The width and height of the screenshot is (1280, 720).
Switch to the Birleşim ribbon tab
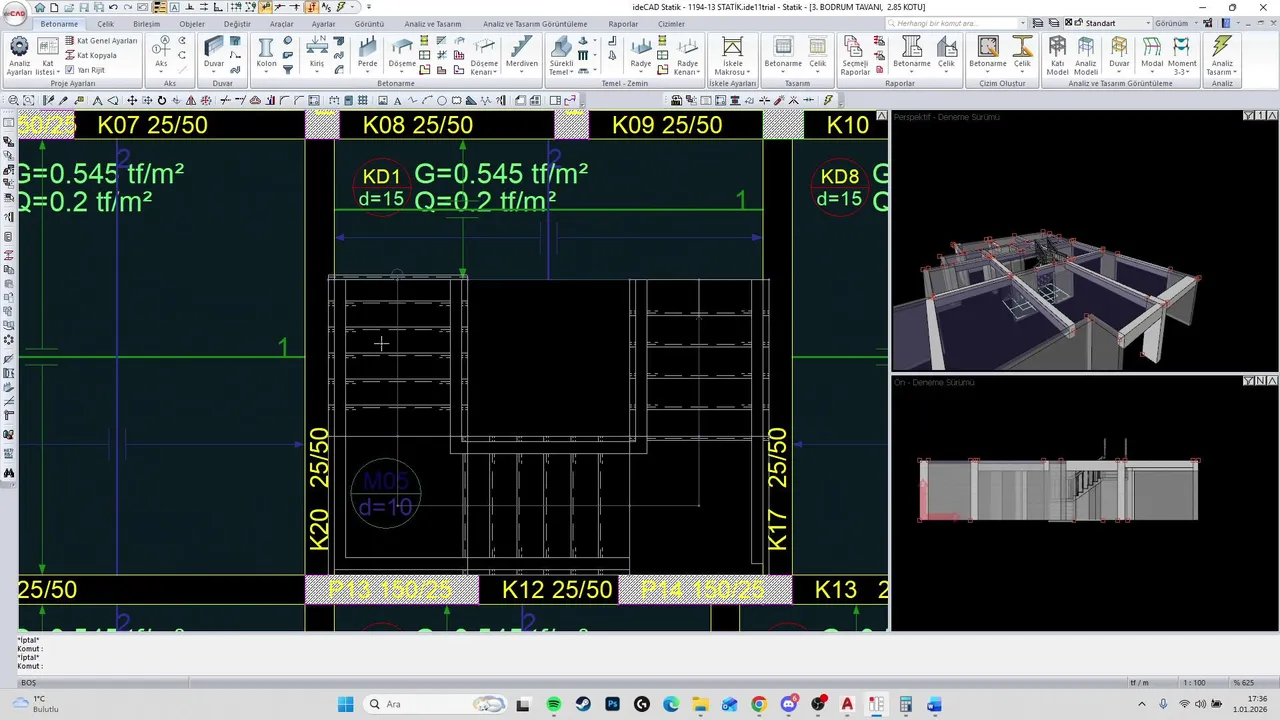pos(146,23)
